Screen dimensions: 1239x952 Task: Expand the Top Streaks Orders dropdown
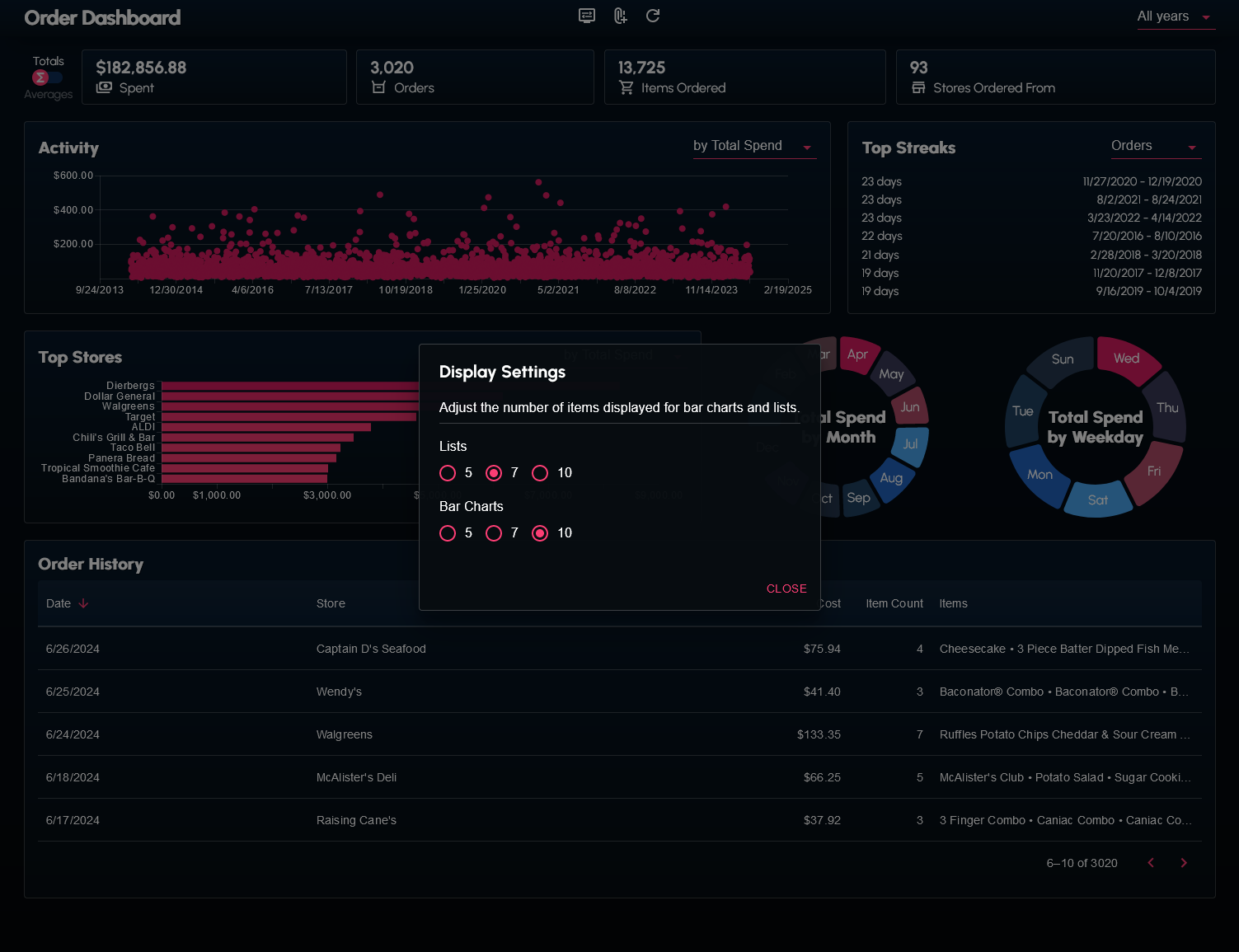(x=1154, y=146)
